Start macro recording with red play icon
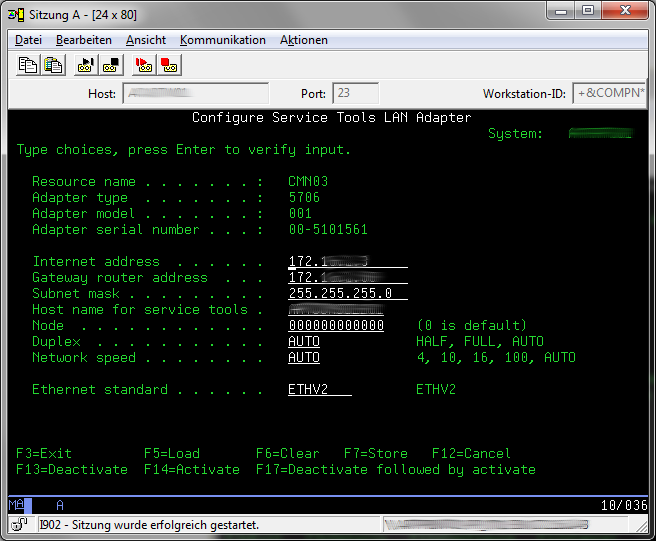Image resolution: width=656 pixels, height=541 pixels. pyautogui.click(x=144, y=65)
